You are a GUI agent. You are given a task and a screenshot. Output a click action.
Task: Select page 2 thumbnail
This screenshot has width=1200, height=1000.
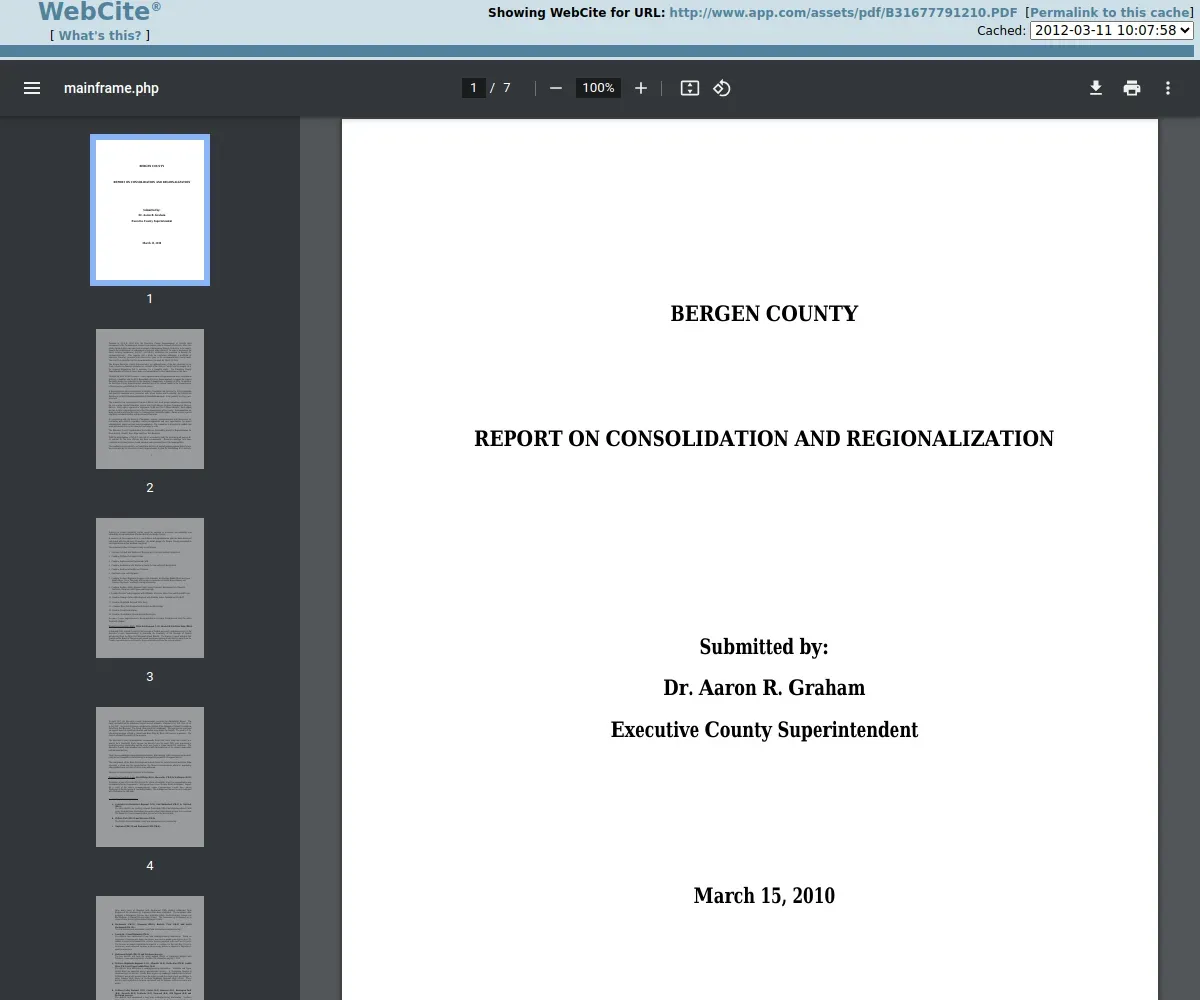150,399
